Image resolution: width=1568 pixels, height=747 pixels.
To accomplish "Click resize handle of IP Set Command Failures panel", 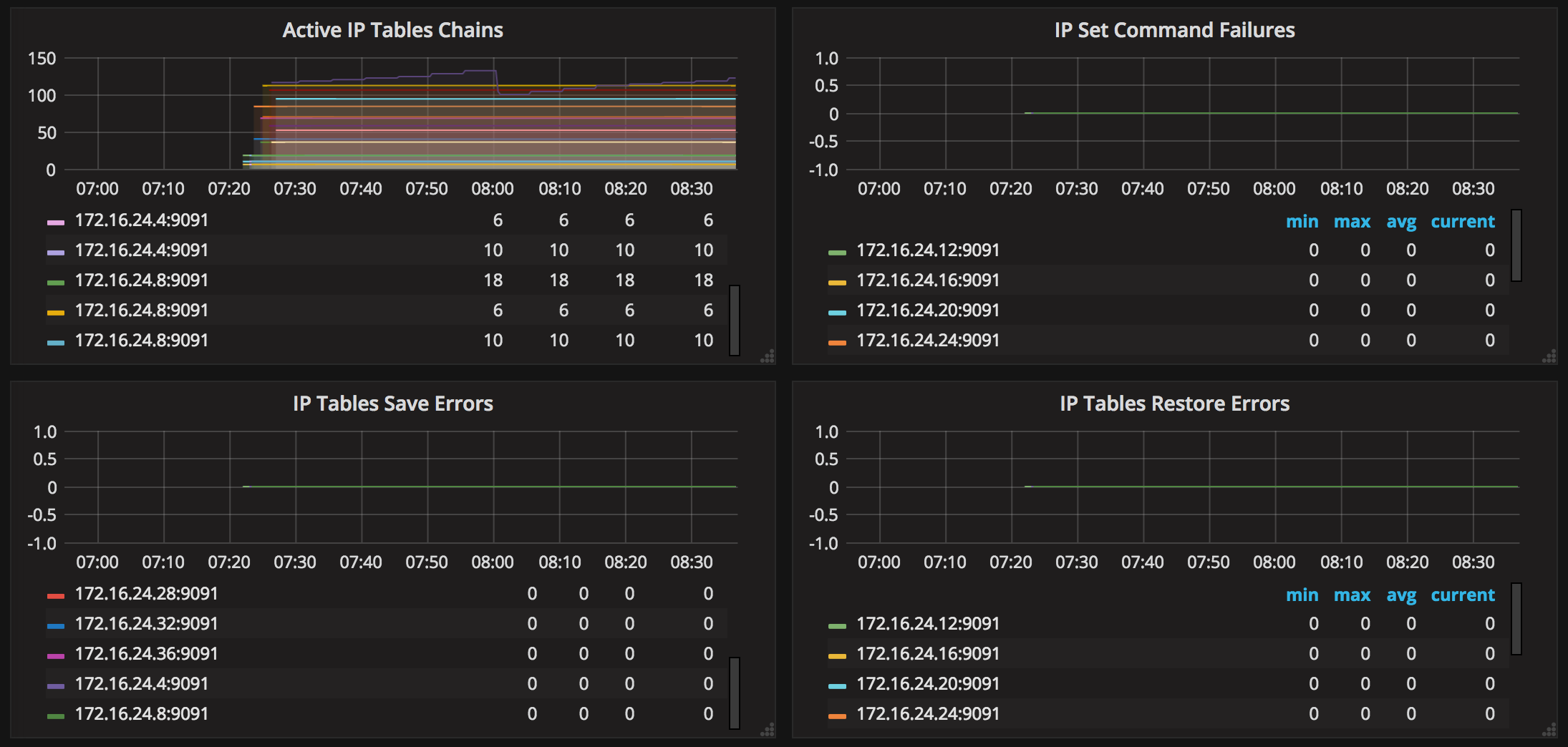I will tap(1549, 356).
